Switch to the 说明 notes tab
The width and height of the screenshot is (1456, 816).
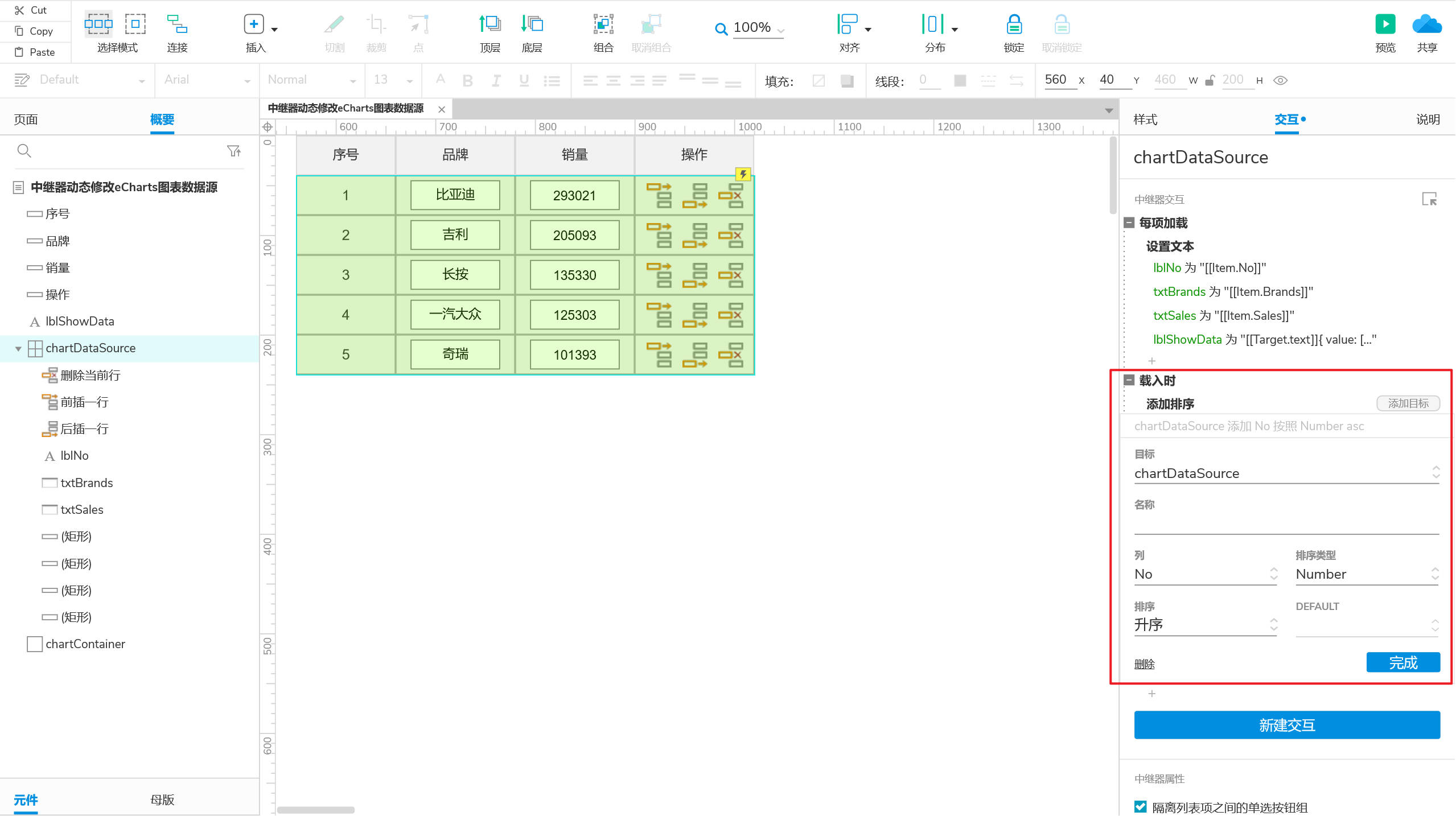[1428, 119]
